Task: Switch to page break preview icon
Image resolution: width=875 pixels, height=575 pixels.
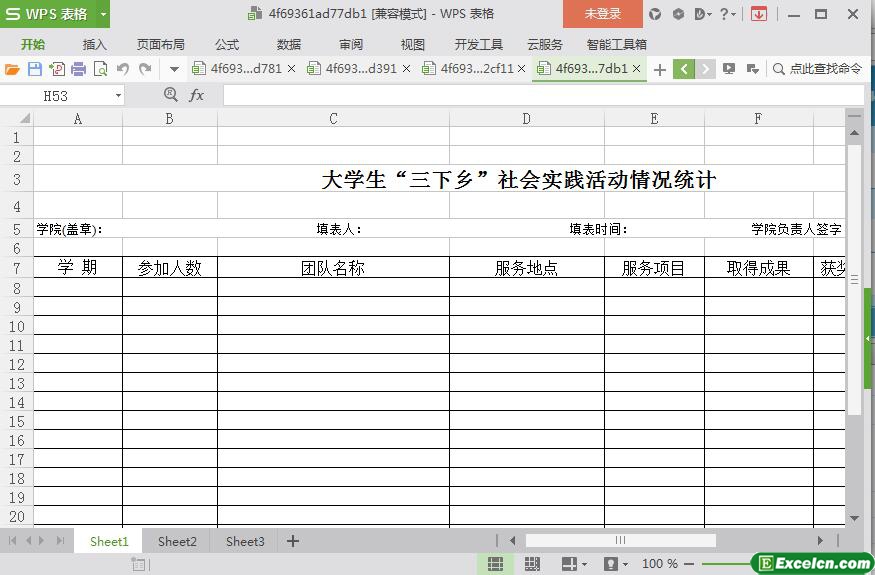Action: point(532,564)
